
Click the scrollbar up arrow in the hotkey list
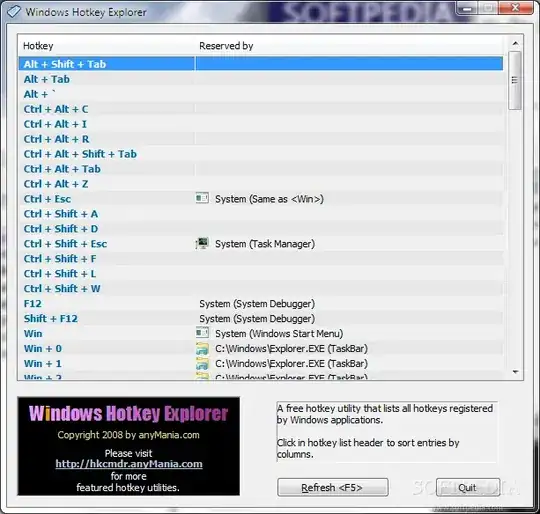(515, 43)
